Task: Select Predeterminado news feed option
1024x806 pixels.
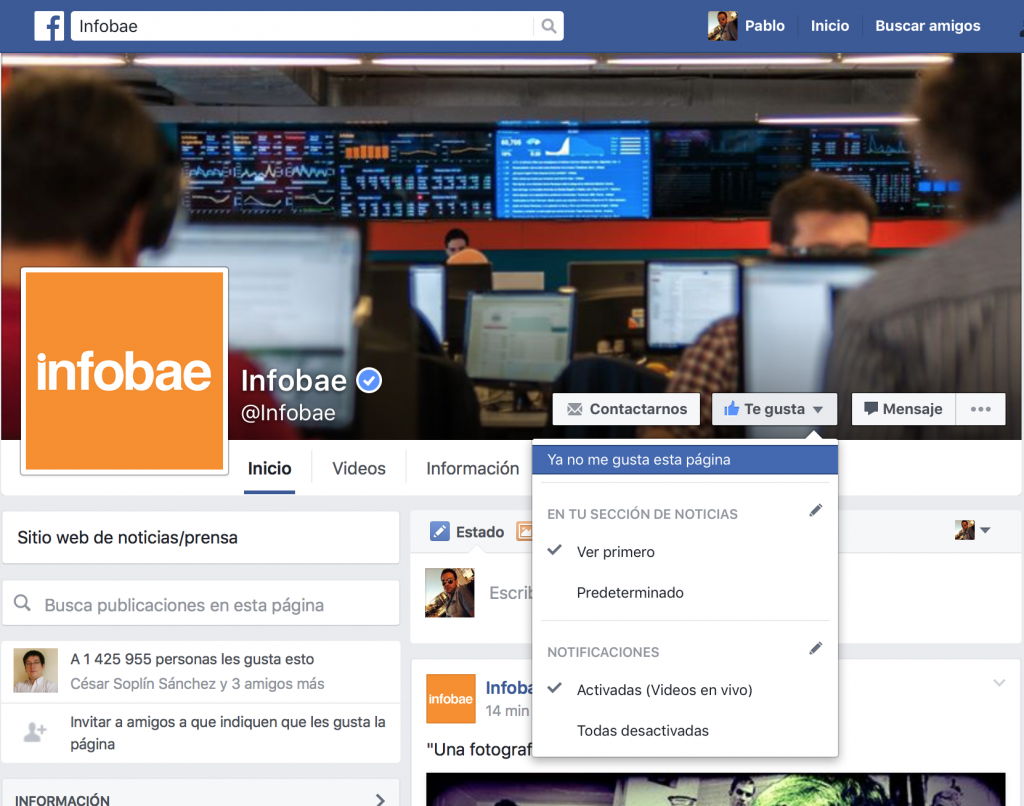Action: [x=630, y=593]
